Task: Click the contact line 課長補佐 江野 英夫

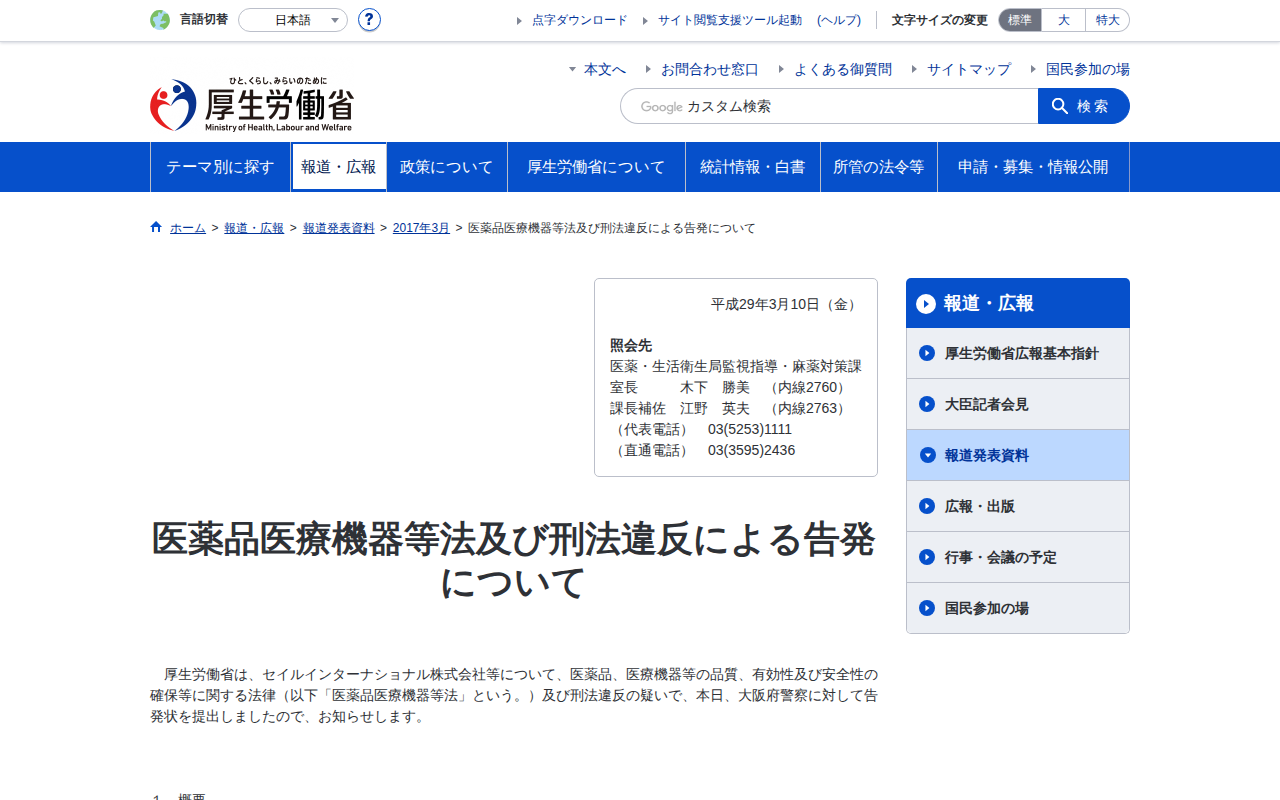Action: pos(731,408)
